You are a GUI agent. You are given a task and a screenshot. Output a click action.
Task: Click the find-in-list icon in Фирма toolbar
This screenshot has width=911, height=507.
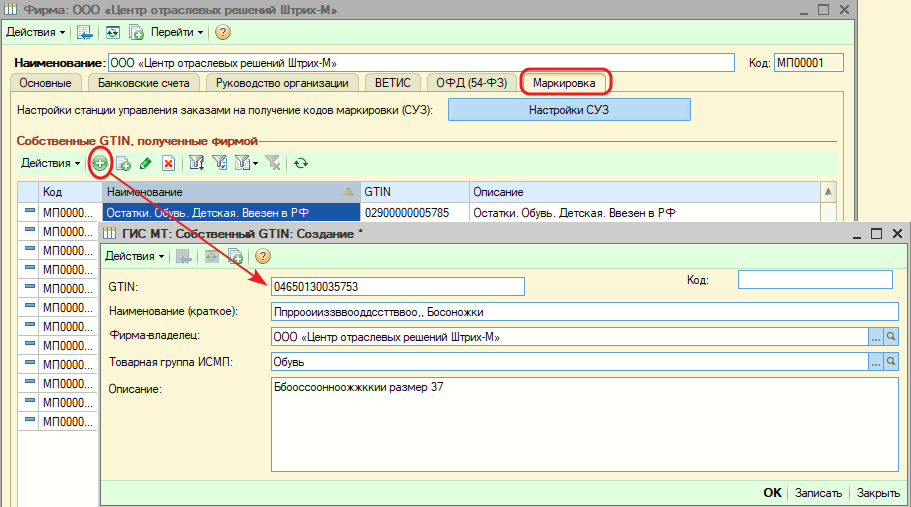(85, 33)
